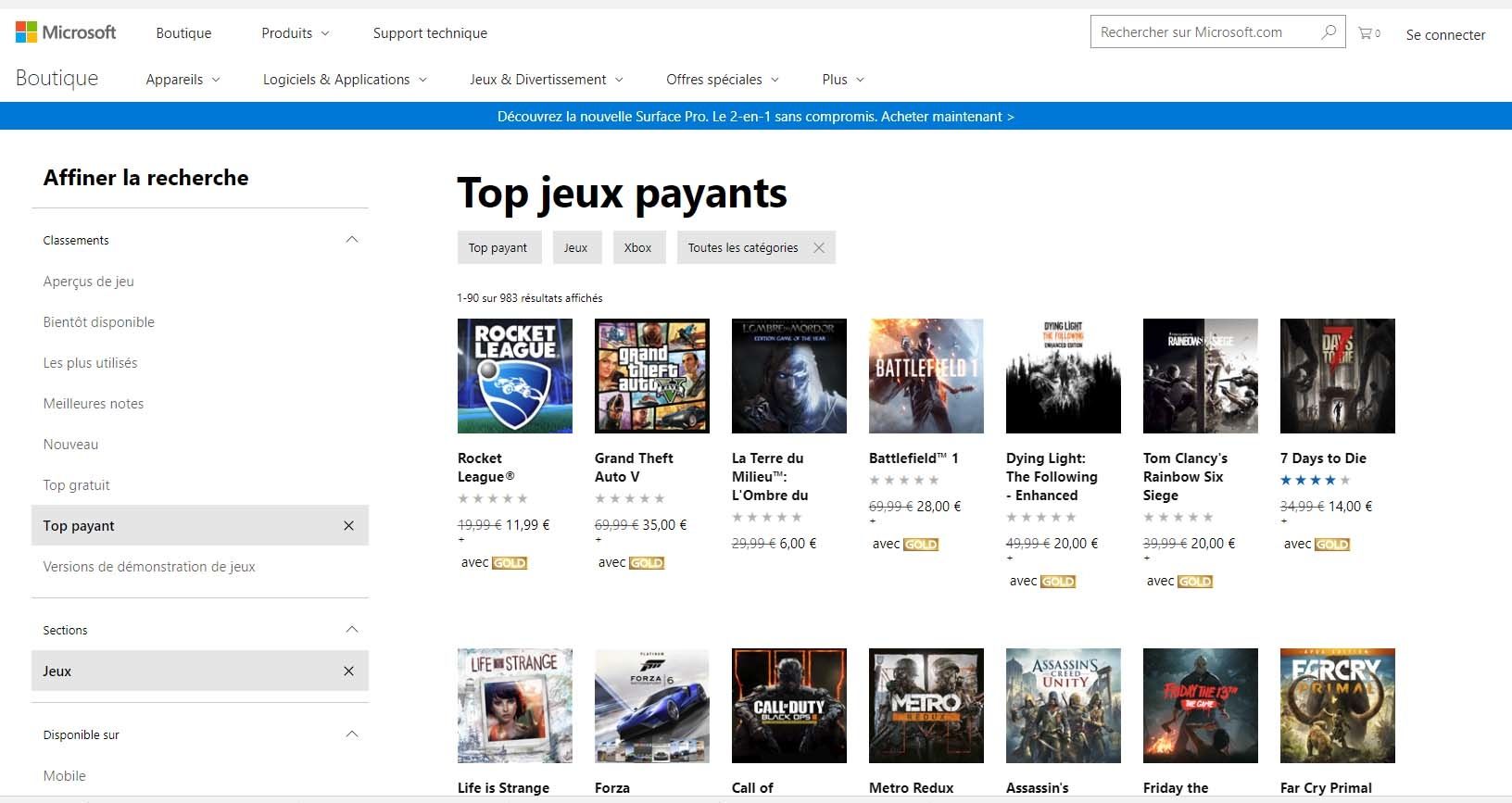The width and height of the screenshot is (1512, 803).
Task: Click the Surface Pro promotional banner
Action: pos(756,117)
